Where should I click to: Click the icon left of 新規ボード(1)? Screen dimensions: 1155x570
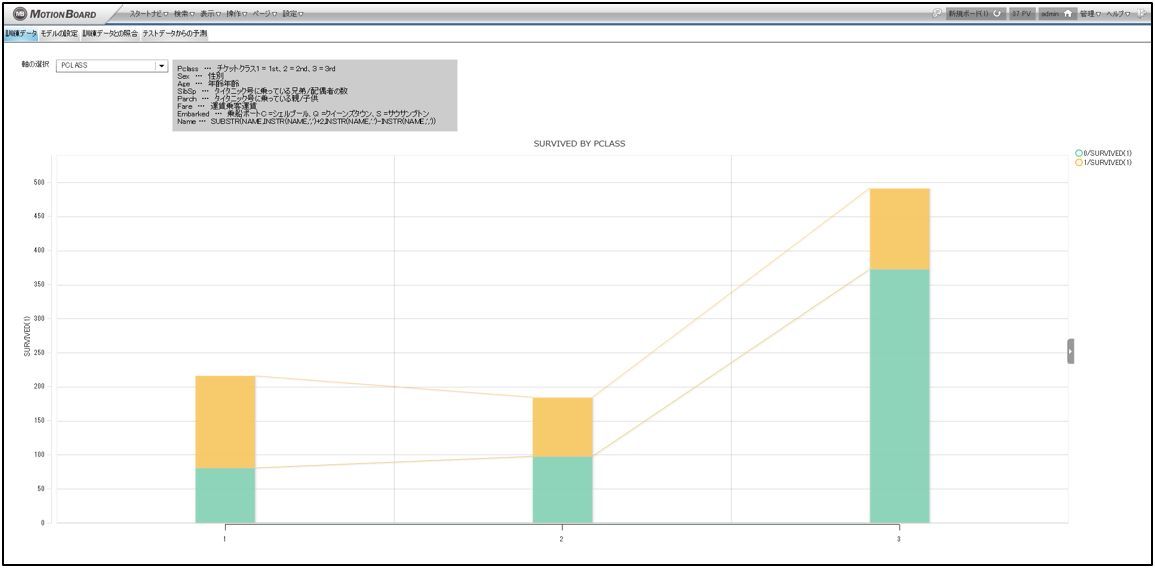pos(937,14)
